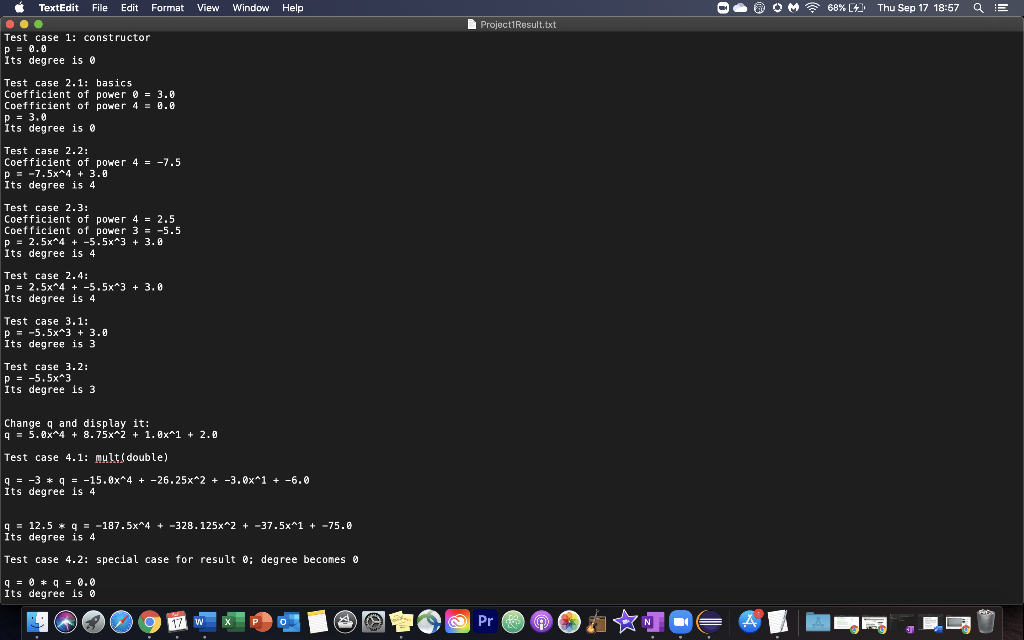Click 'Change q and display it:'
Image resolution: width=1024 pixels, height=640 pixels.
click(77, 423)
